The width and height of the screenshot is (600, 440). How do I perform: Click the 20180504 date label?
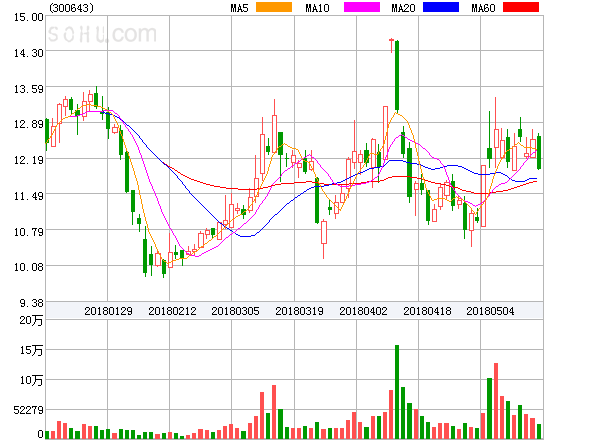pos(490,311)
